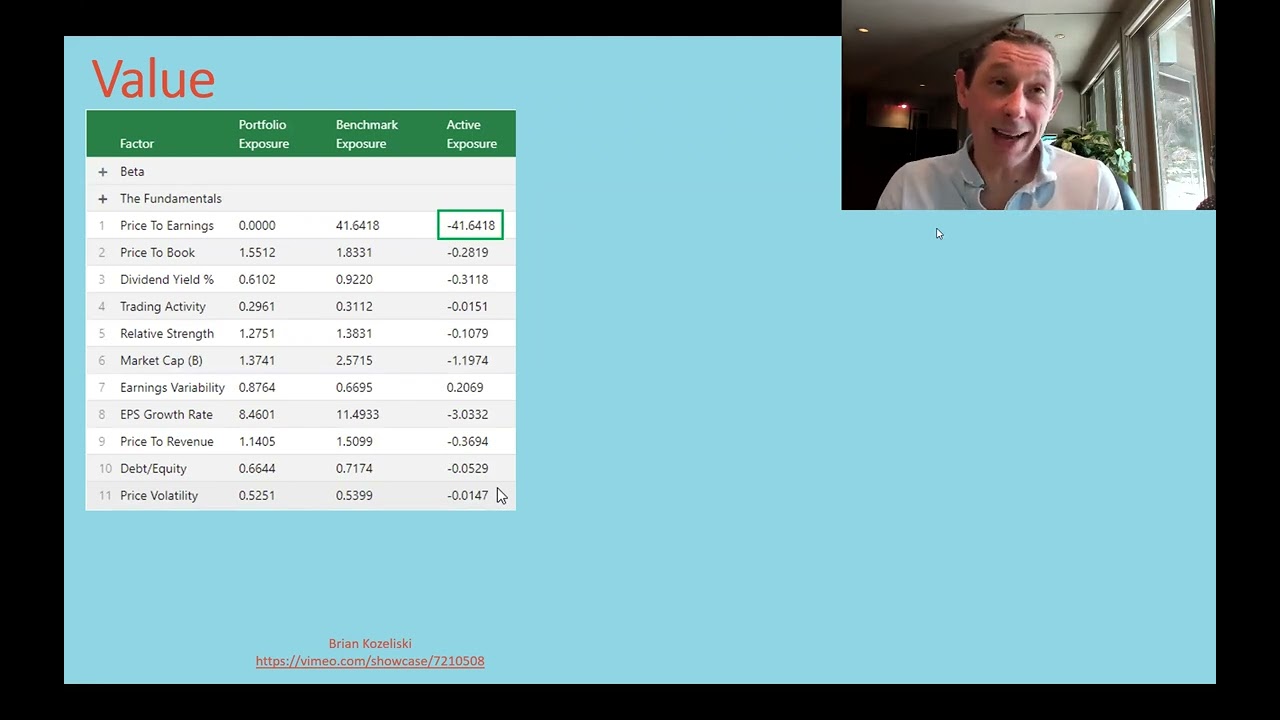This screenshot has width=1280, height=720.
Task: Click portfolio exposure value 1.1405
Action: [x=257, y=442]
